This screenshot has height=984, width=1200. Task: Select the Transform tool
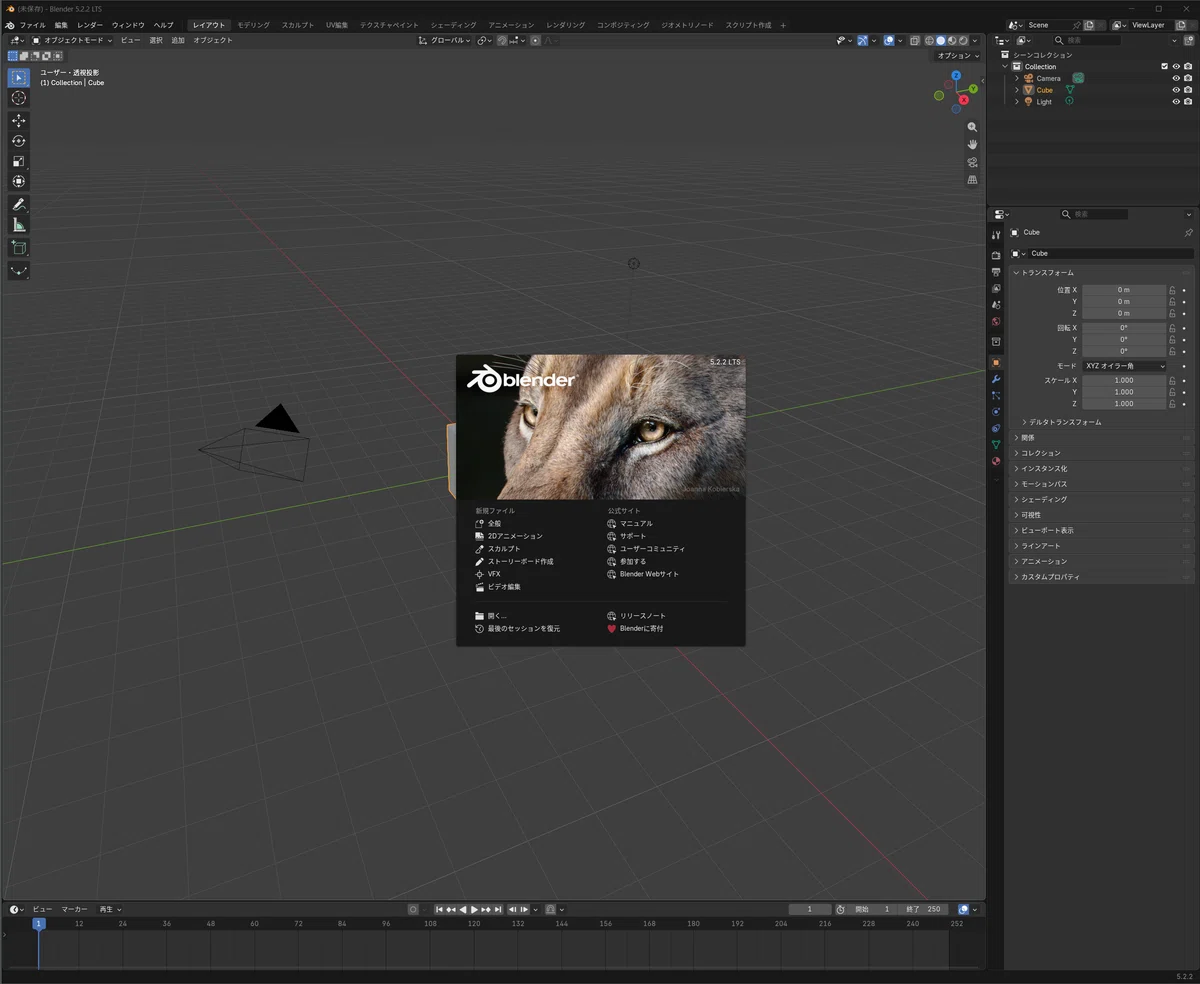click(18, 181)
